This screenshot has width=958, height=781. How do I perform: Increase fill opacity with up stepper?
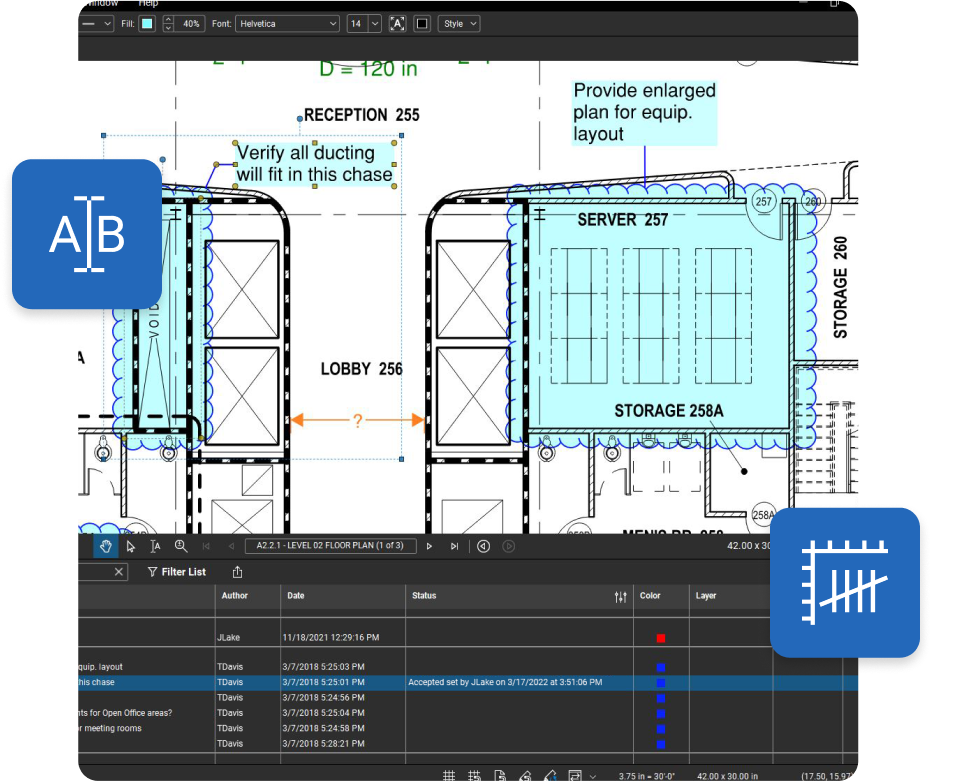coord(168,20)
